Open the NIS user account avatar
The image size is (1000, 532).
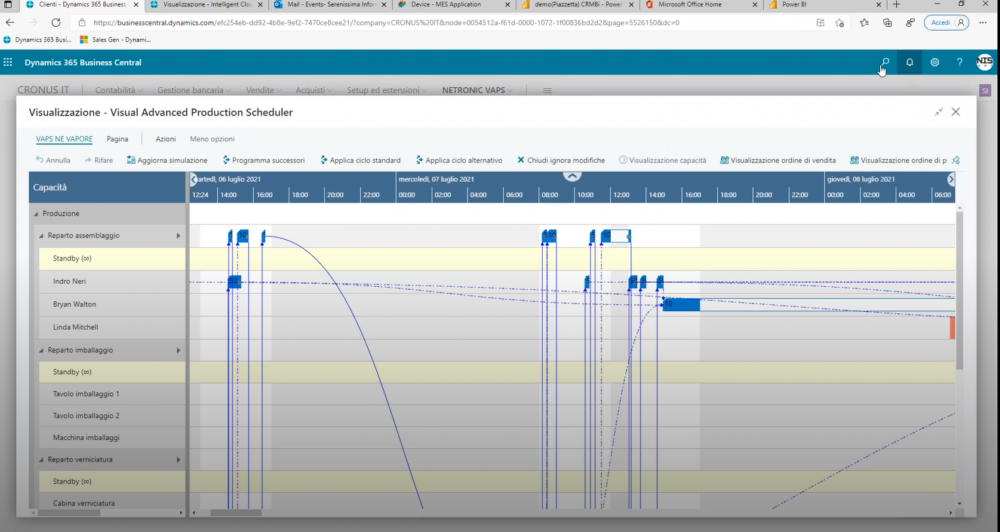pos(985,62)
